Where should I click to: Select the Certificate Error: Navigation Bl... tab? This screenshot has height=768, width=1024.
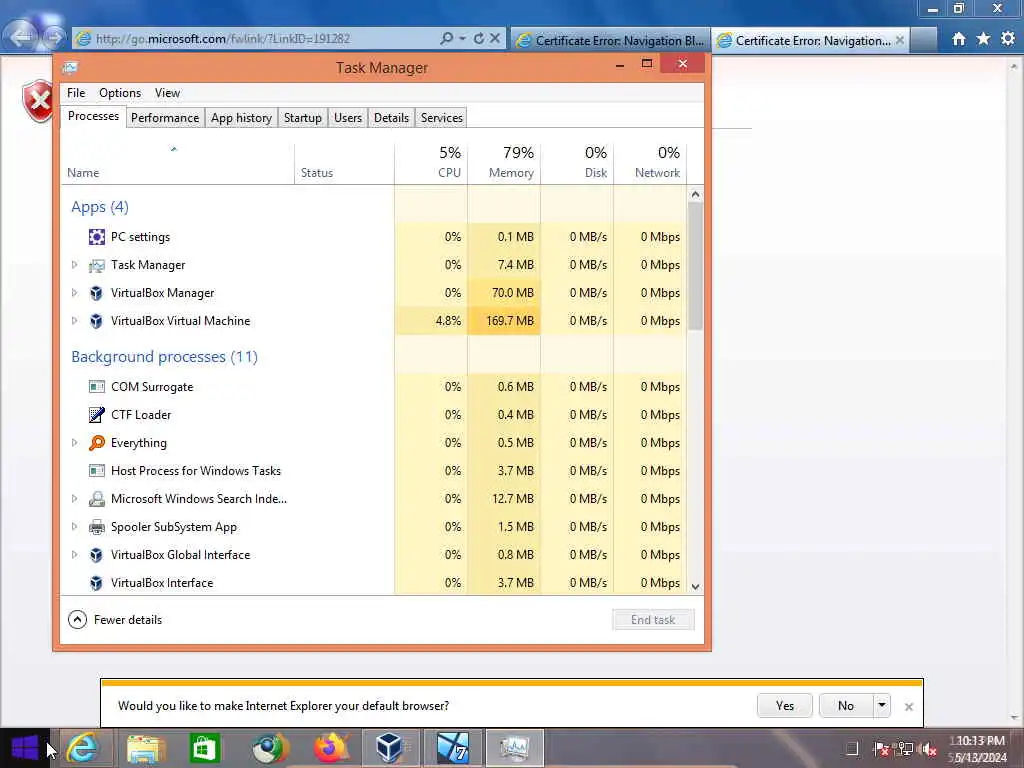(x=611, y=40)
